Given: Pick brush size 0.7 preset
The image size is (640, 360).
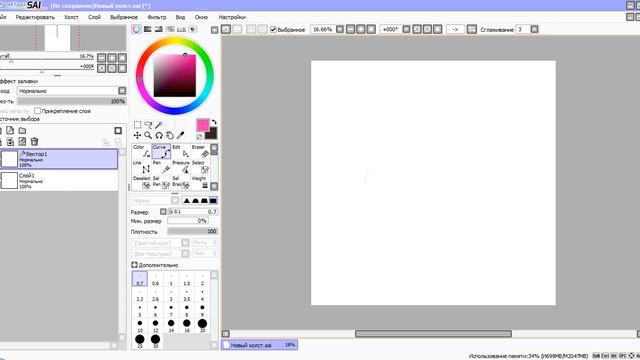Looking at the screenshot, I should 140,279.
